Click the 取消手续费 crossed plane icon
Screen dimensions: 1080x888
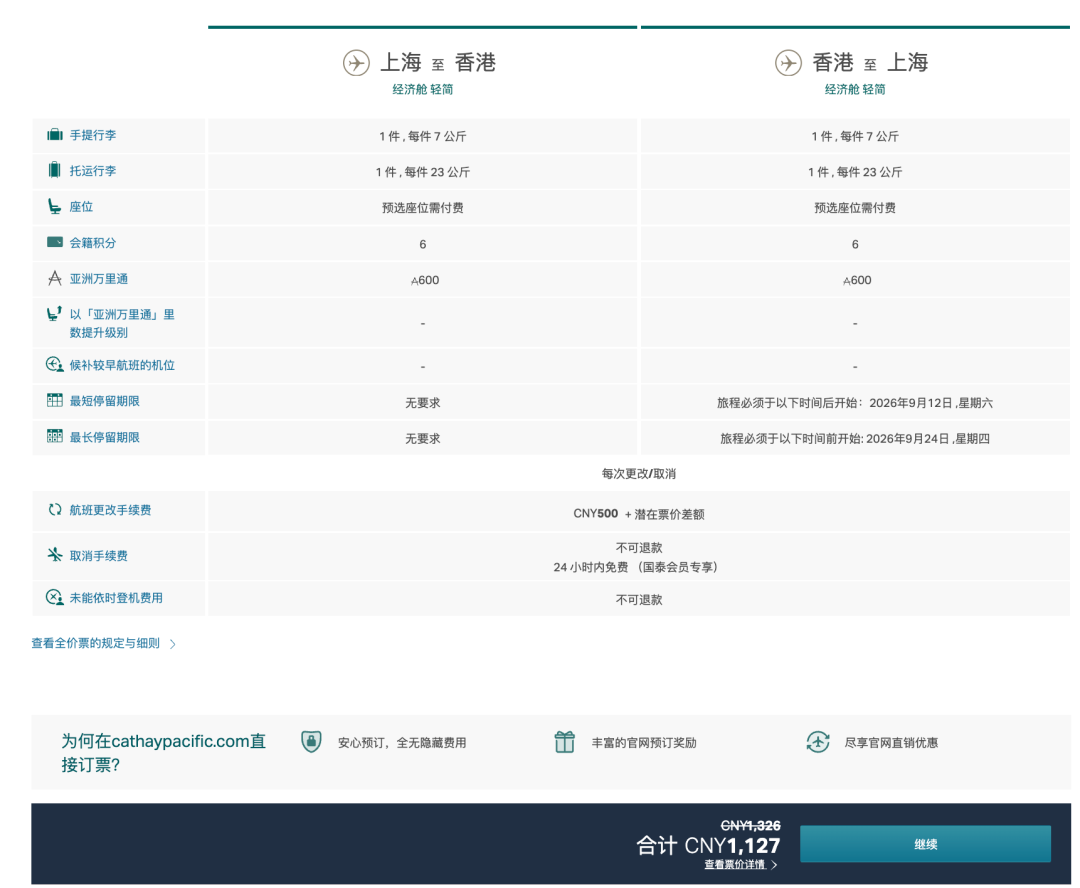(54, 555)
